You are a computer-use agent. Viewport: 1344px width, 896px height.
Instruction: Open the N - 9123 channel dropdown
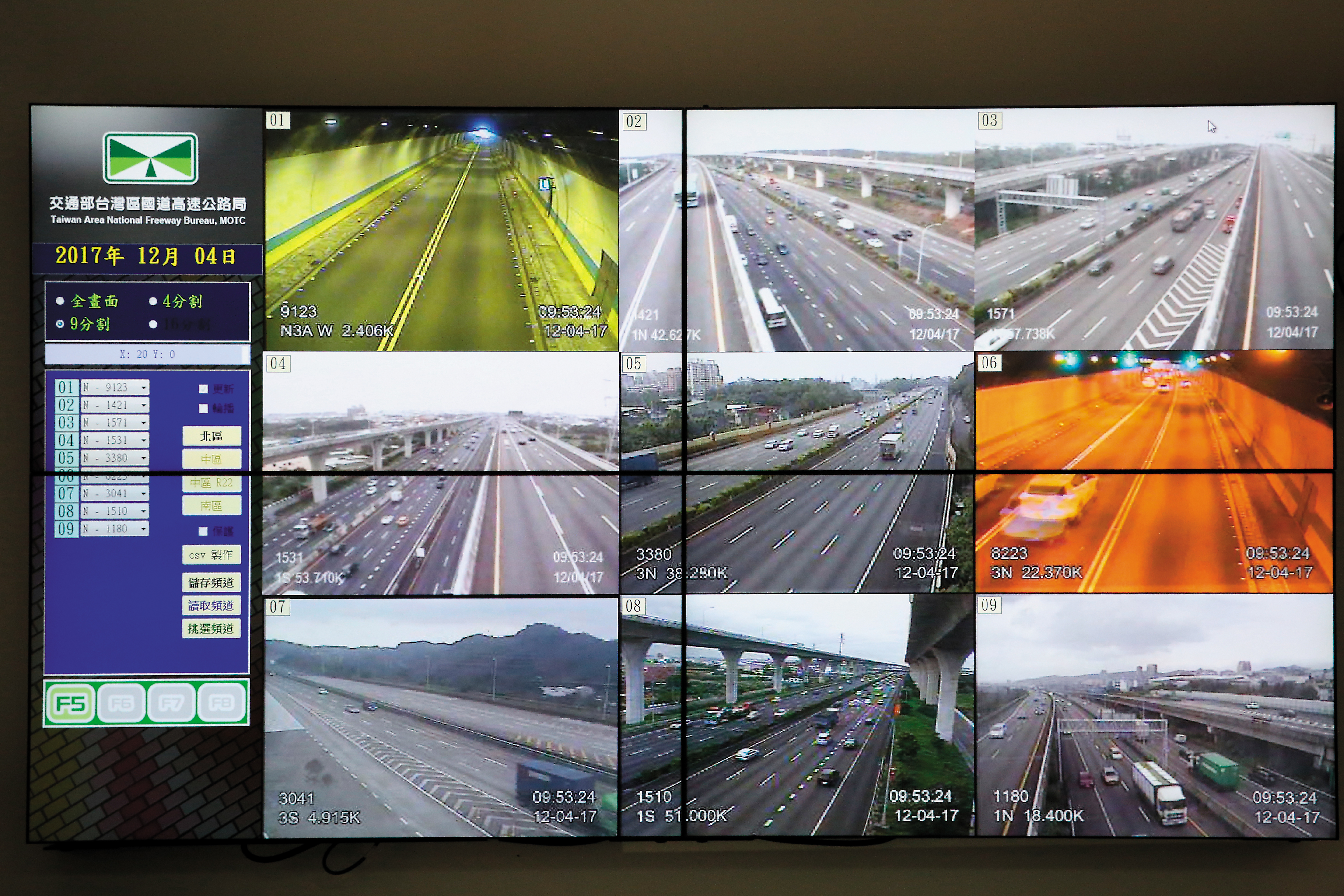tap(115, 387)
